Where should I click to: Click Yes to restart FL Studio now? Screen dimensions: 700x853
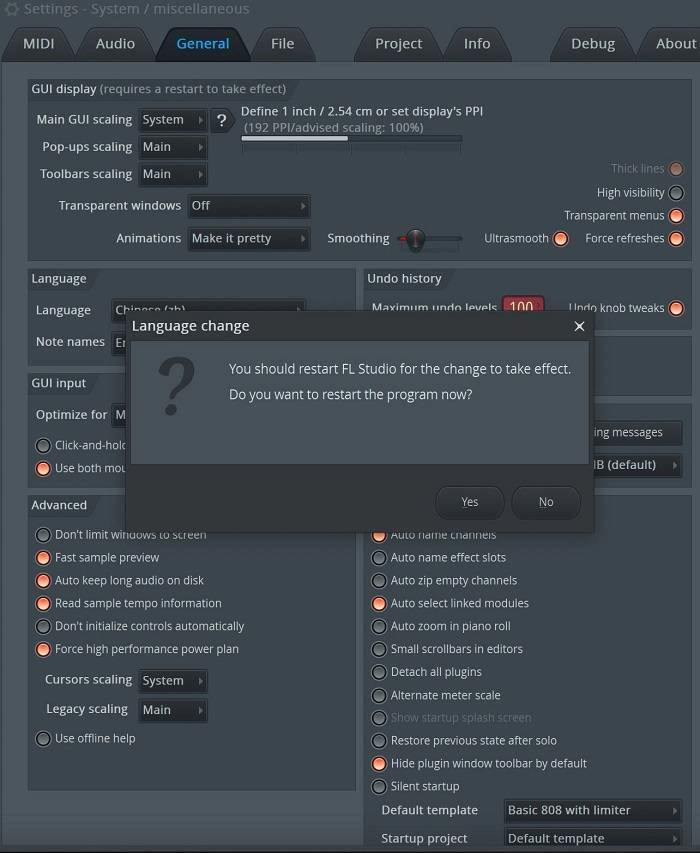(x=469, y=502)
